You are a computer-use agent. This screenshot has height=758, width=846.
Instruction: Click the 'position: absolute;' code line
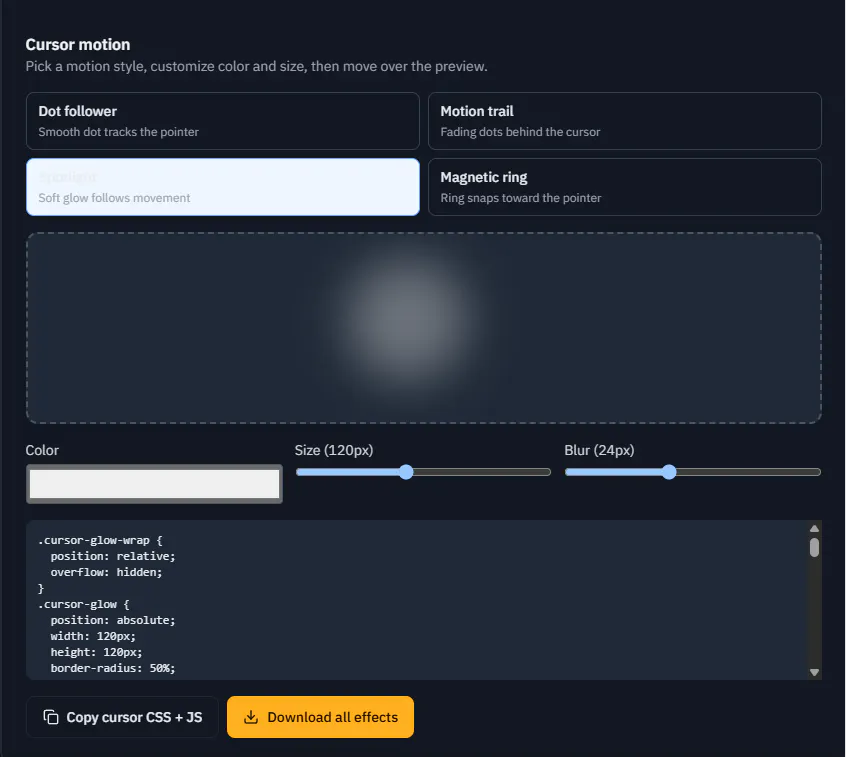click(113, 620)
